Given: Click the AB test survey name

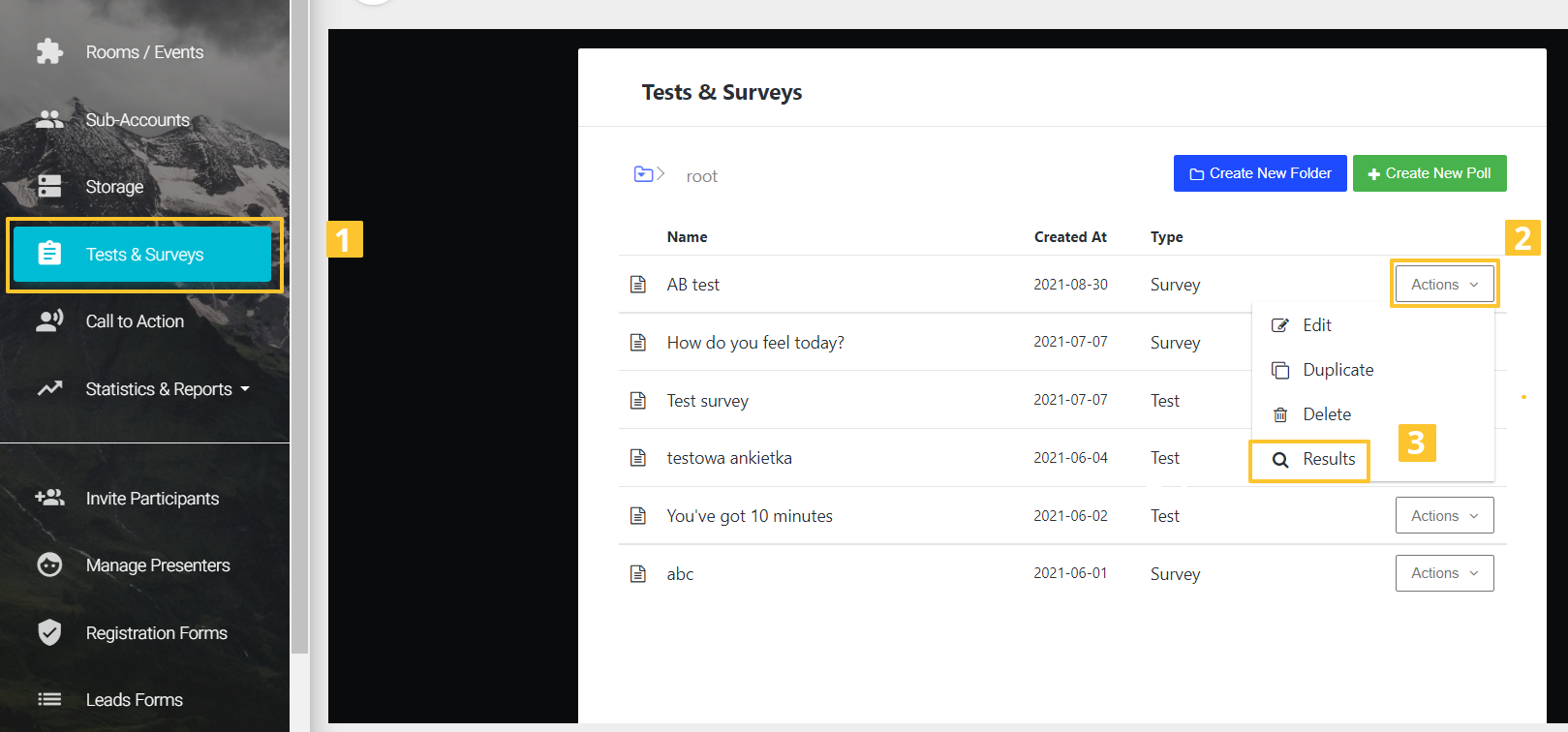Looking at the screenshot, I should [693, 285].
